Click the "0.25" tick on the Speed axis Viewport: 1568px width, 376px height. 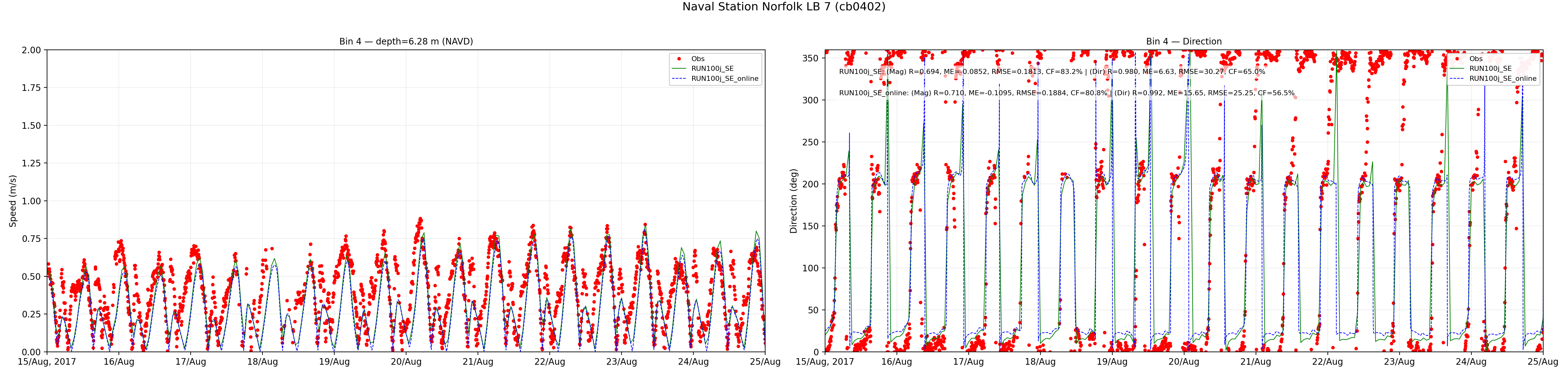tap(31, 314)
